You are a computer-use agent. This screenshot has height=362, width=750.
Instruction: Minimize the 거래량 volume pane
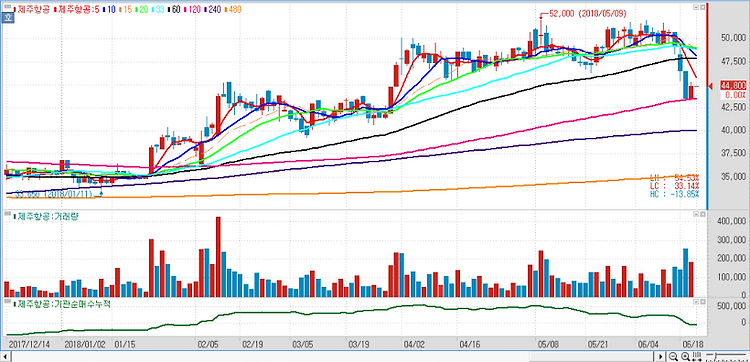click(x=696, y=215)
